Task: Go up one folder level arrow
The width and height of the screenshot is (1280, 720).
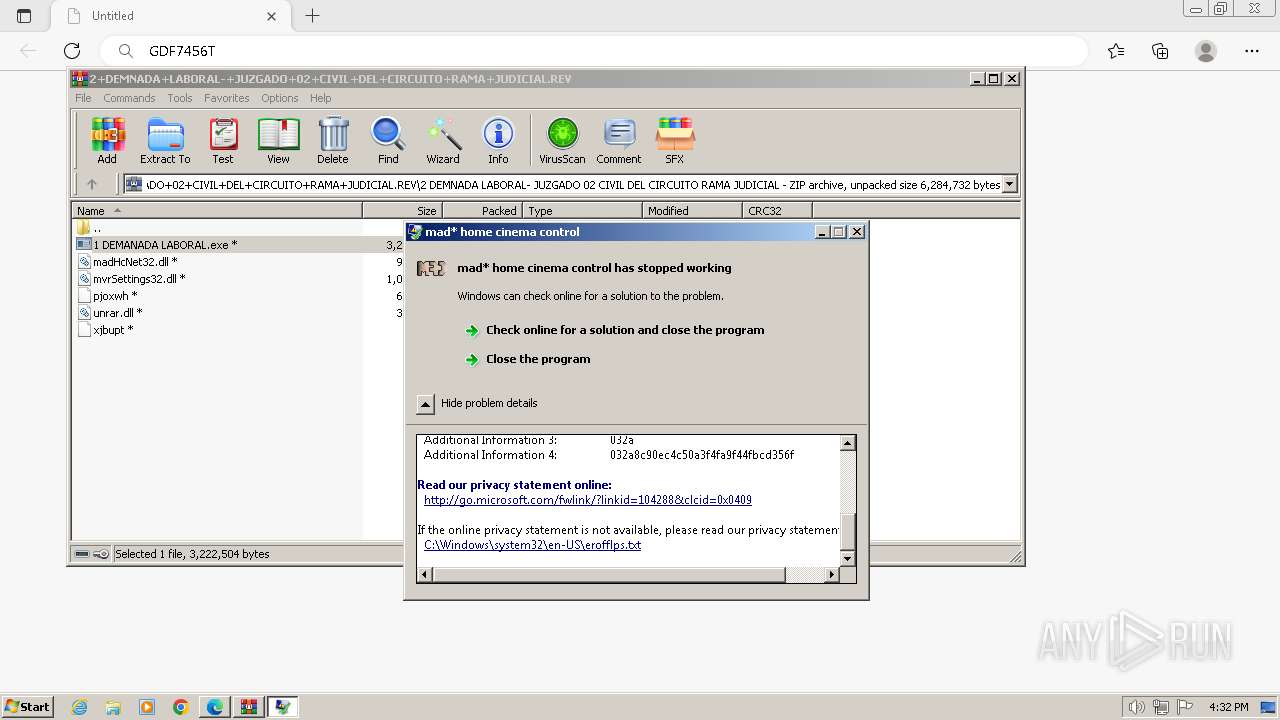Action: [92, 184]
